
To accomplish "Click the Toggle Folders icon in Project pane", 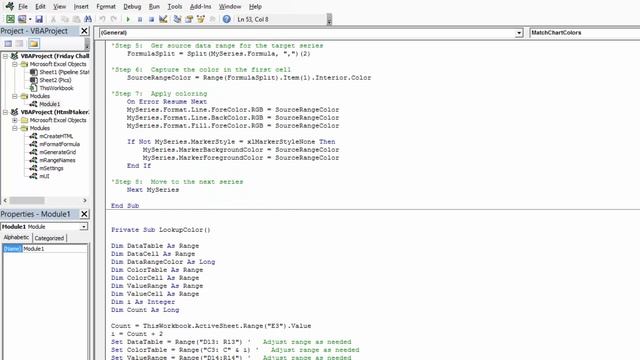I will click(x=34, y=44).
